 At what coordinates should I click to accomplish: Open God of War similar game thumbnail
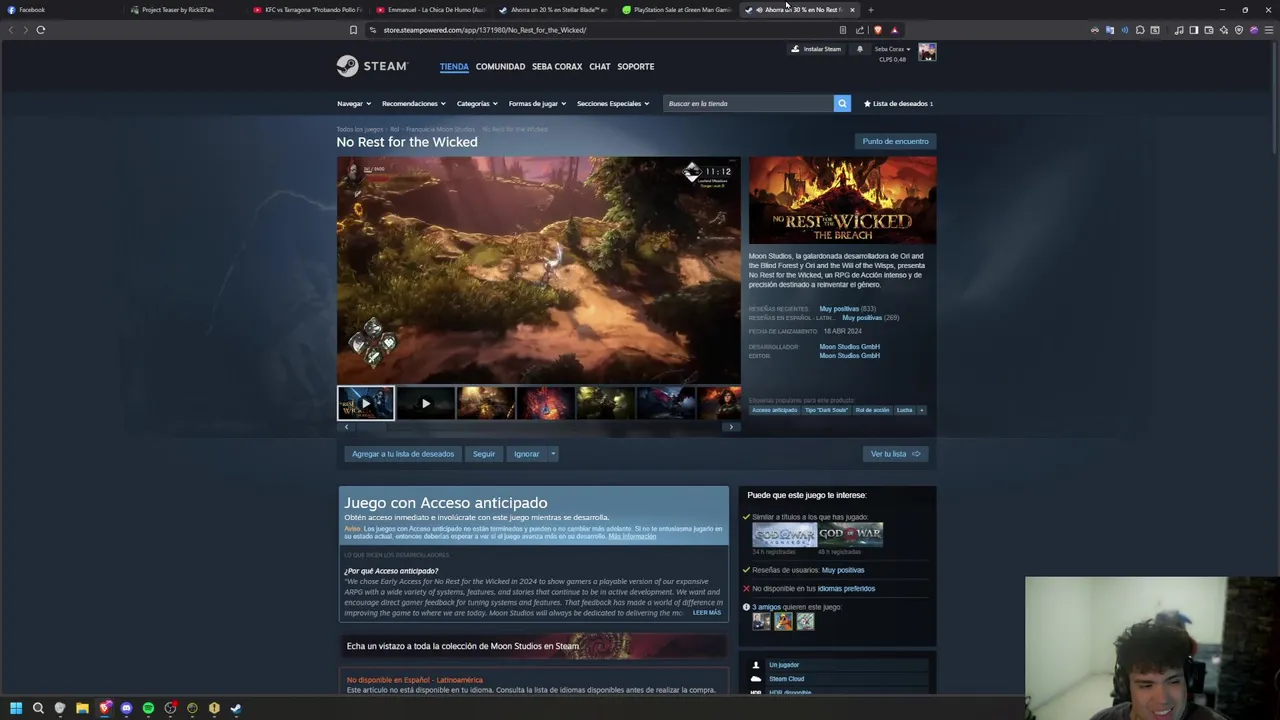coord(850,534)
